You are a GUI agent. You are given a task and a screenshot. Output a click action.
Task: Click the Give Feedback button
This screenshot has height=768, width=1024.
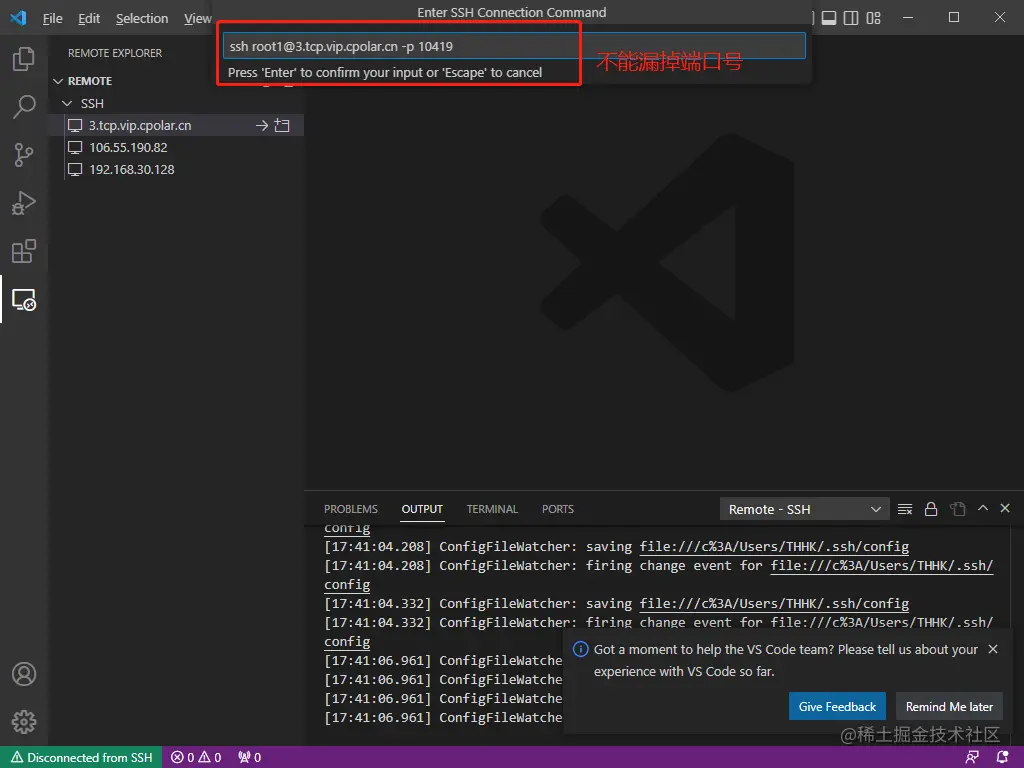pyautogui.click(x=837, y=707)
